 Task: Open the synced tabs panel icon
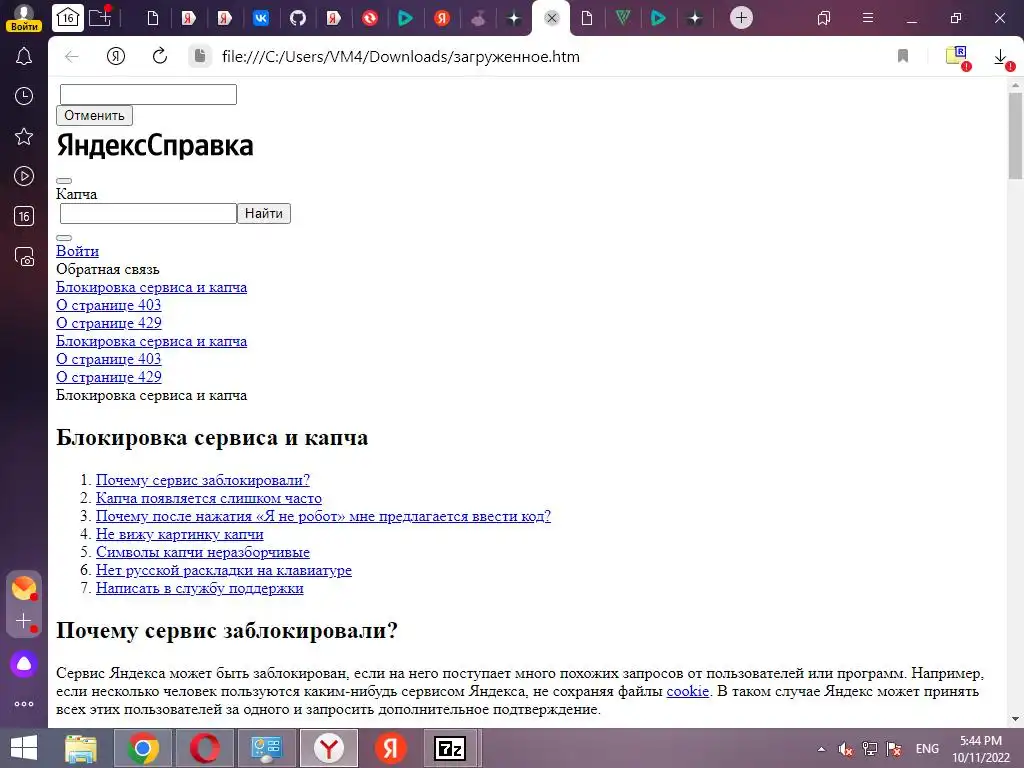click(x=824, y=18)
